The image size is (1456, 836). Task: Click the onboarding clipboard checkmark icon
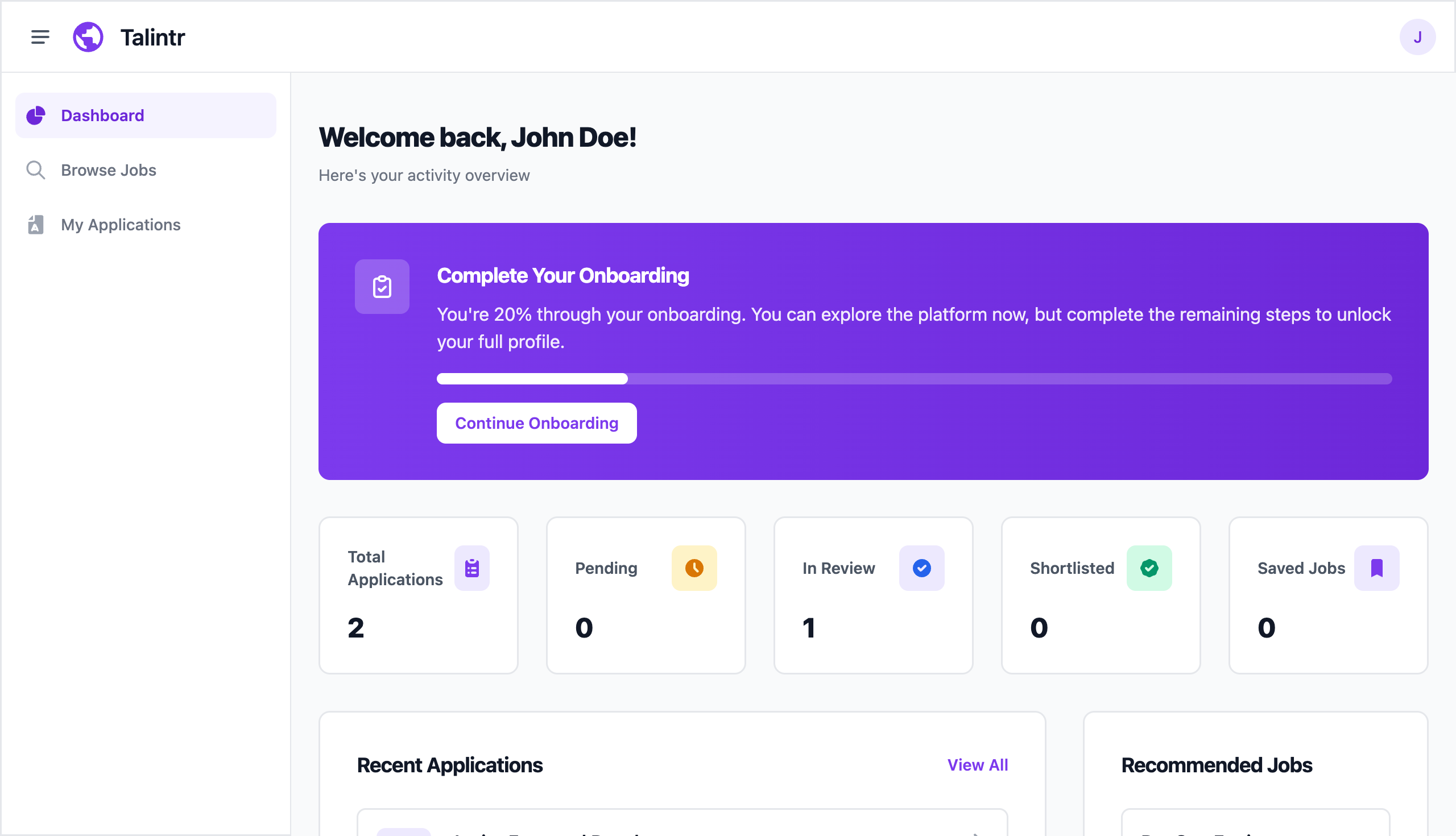382,287
